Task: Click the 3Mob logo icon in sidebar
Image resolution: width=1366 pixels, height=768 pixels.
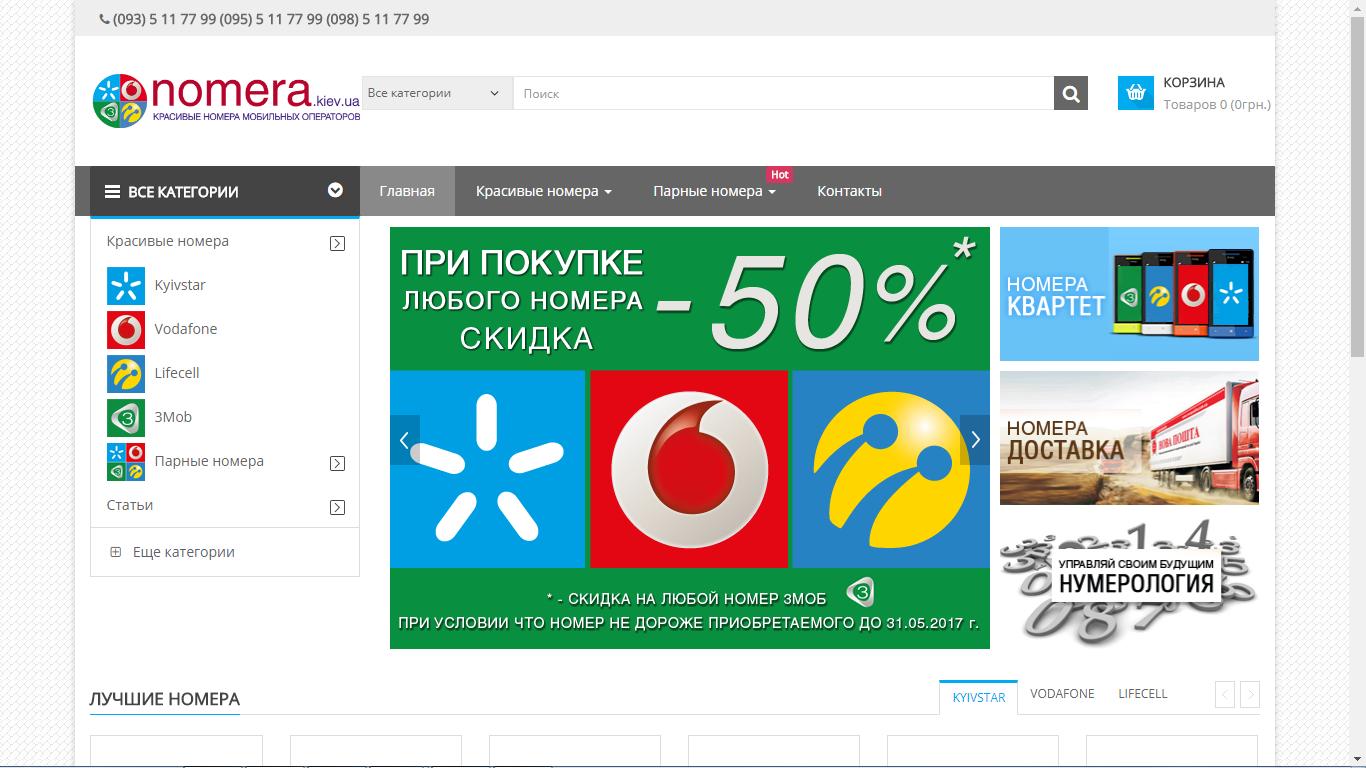Action: tap(126, 418)
